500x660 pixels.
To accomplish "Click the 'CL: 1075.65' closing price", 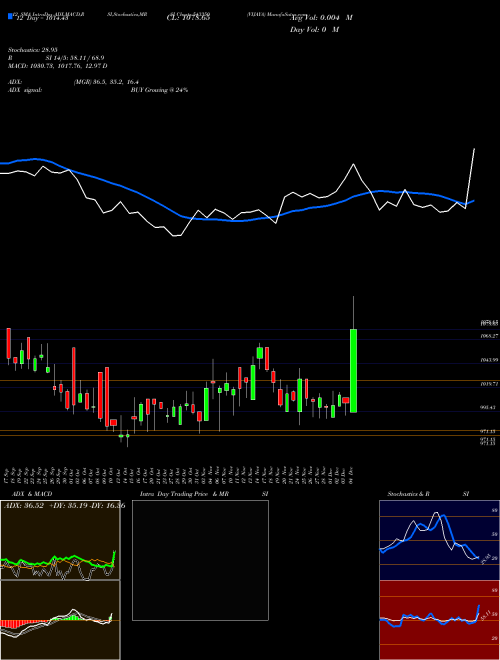I will (x=188, y=18).
